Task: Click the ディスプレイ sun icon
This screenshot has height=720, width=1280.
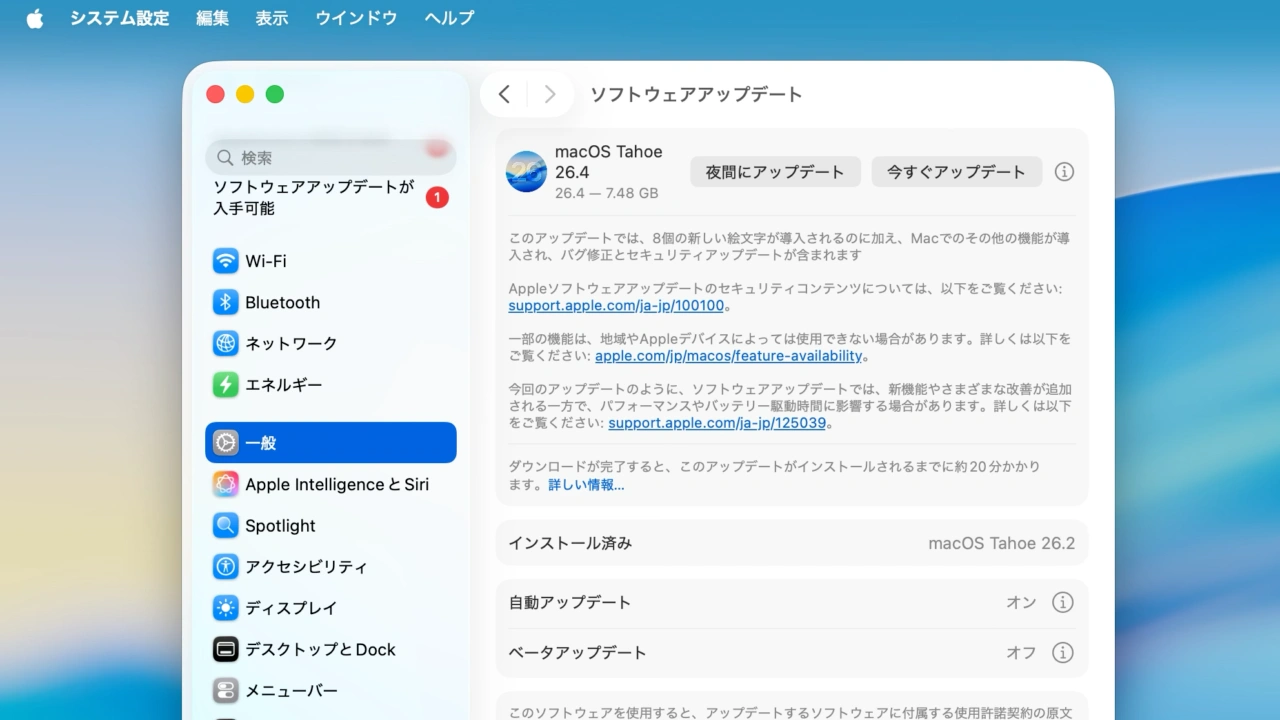Action: pyautogui.click(x=226, y=608)
